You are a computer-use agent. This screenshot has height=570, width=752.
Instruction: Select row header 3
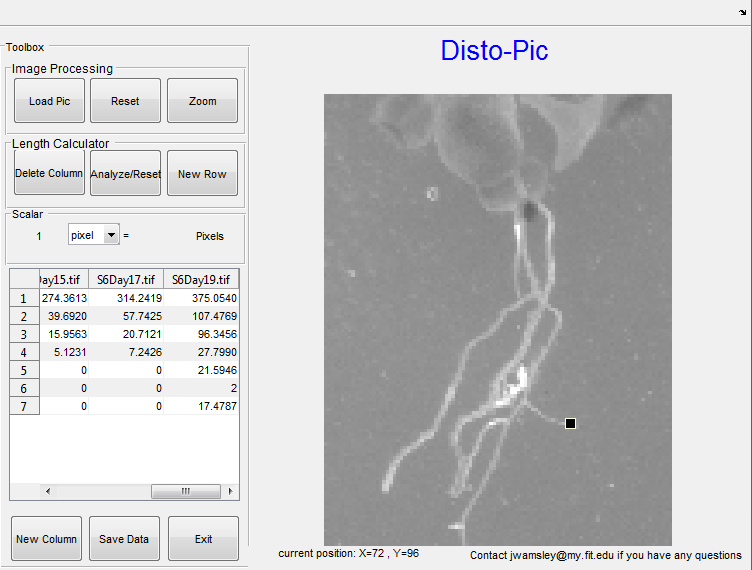point(24,334)
